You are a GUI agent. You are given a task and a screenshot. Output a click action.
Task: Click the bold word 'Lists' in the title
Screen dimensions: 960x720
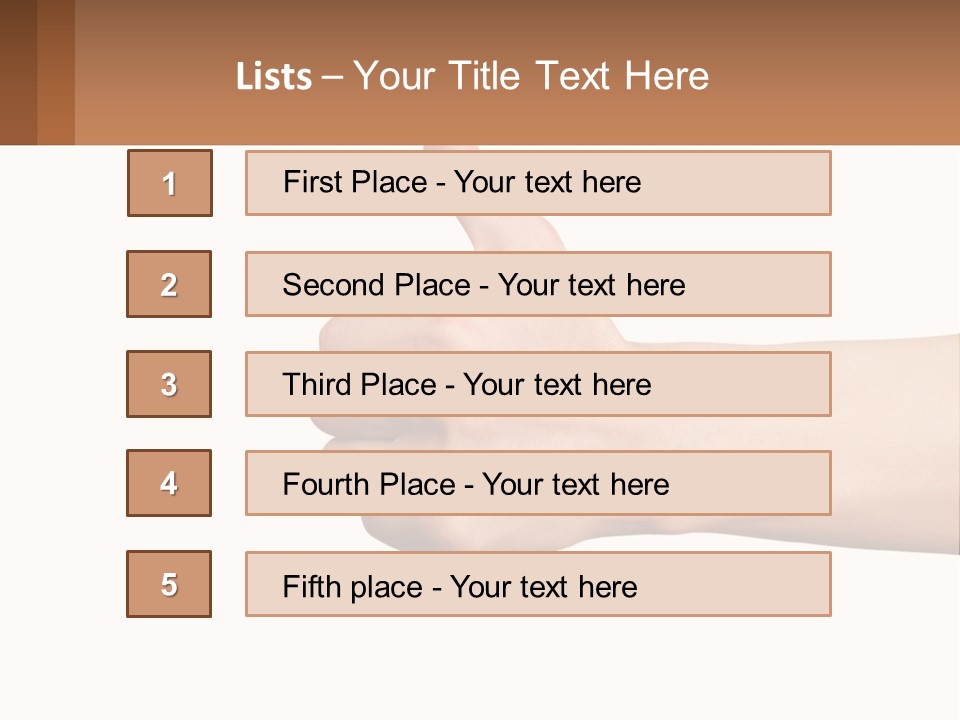(274, 77)
